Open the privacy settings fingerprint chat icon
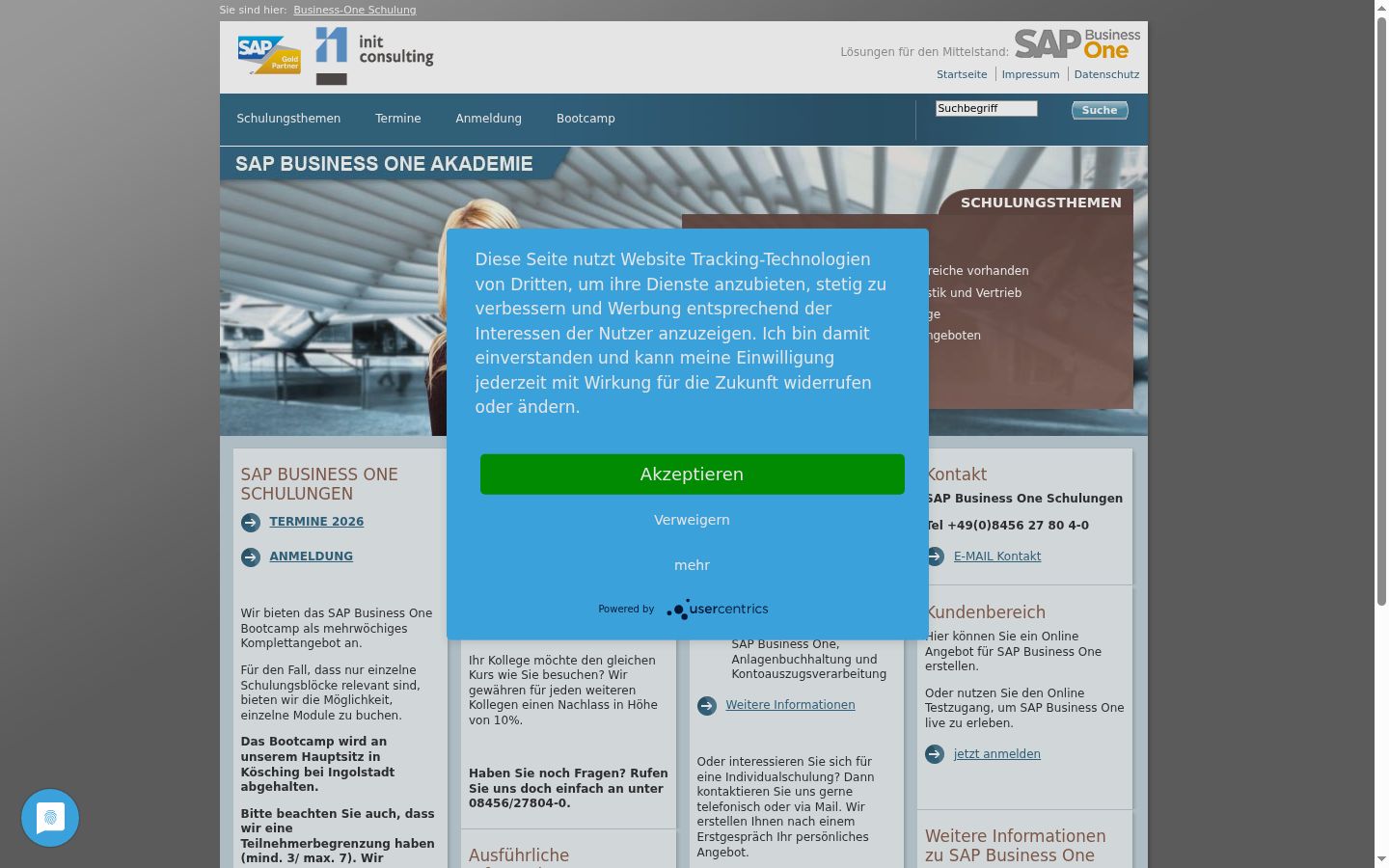 [x=50, y=818]
